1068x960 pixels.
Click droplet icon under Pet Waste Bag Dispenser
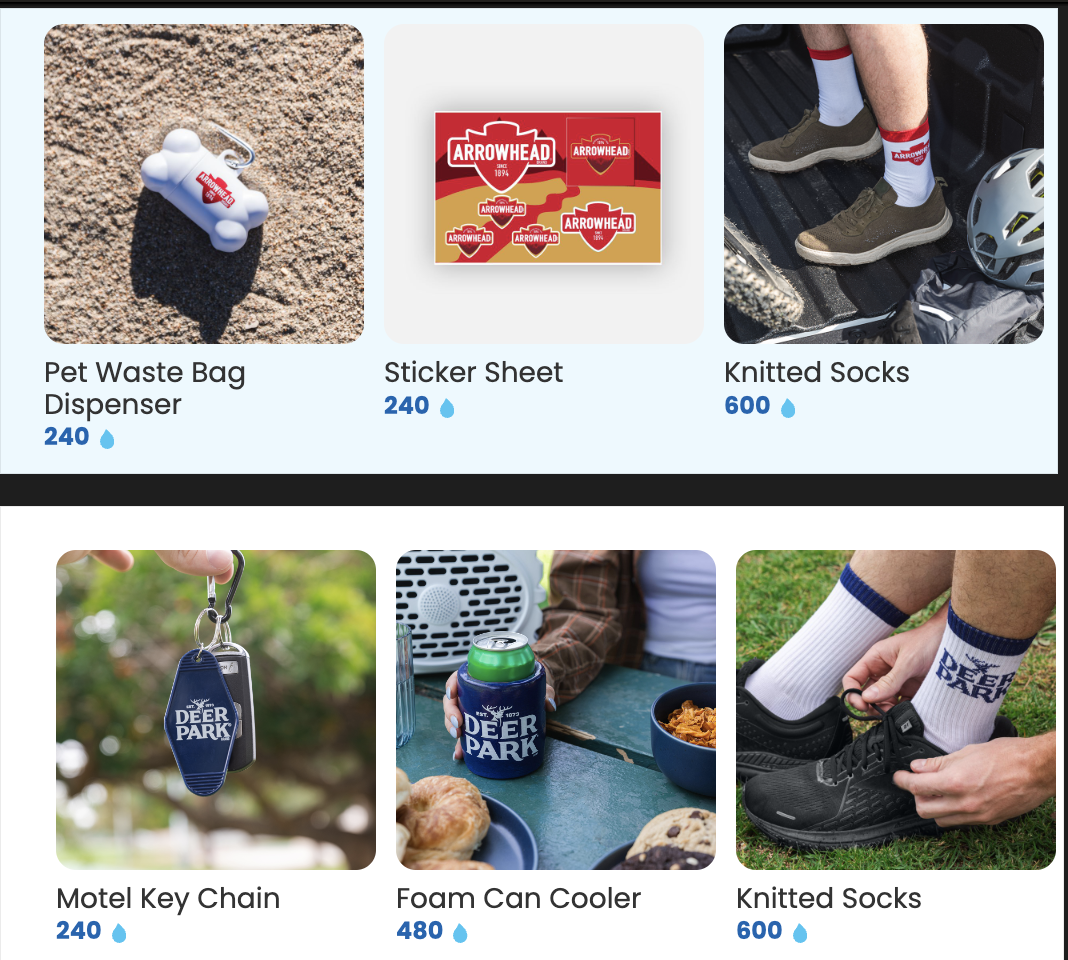tap(107, 439)
